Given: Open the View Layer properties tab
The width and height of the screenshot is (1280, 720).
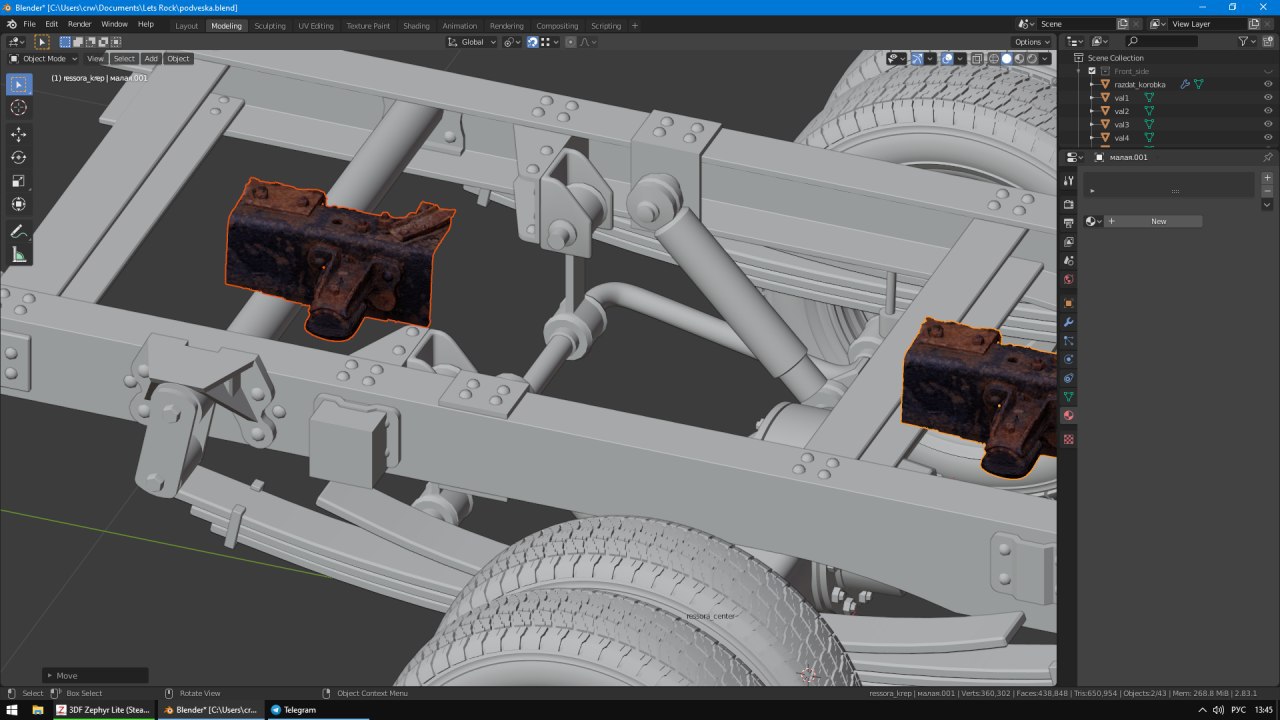Looking at the screenshot, I should tap(1068, 242).
